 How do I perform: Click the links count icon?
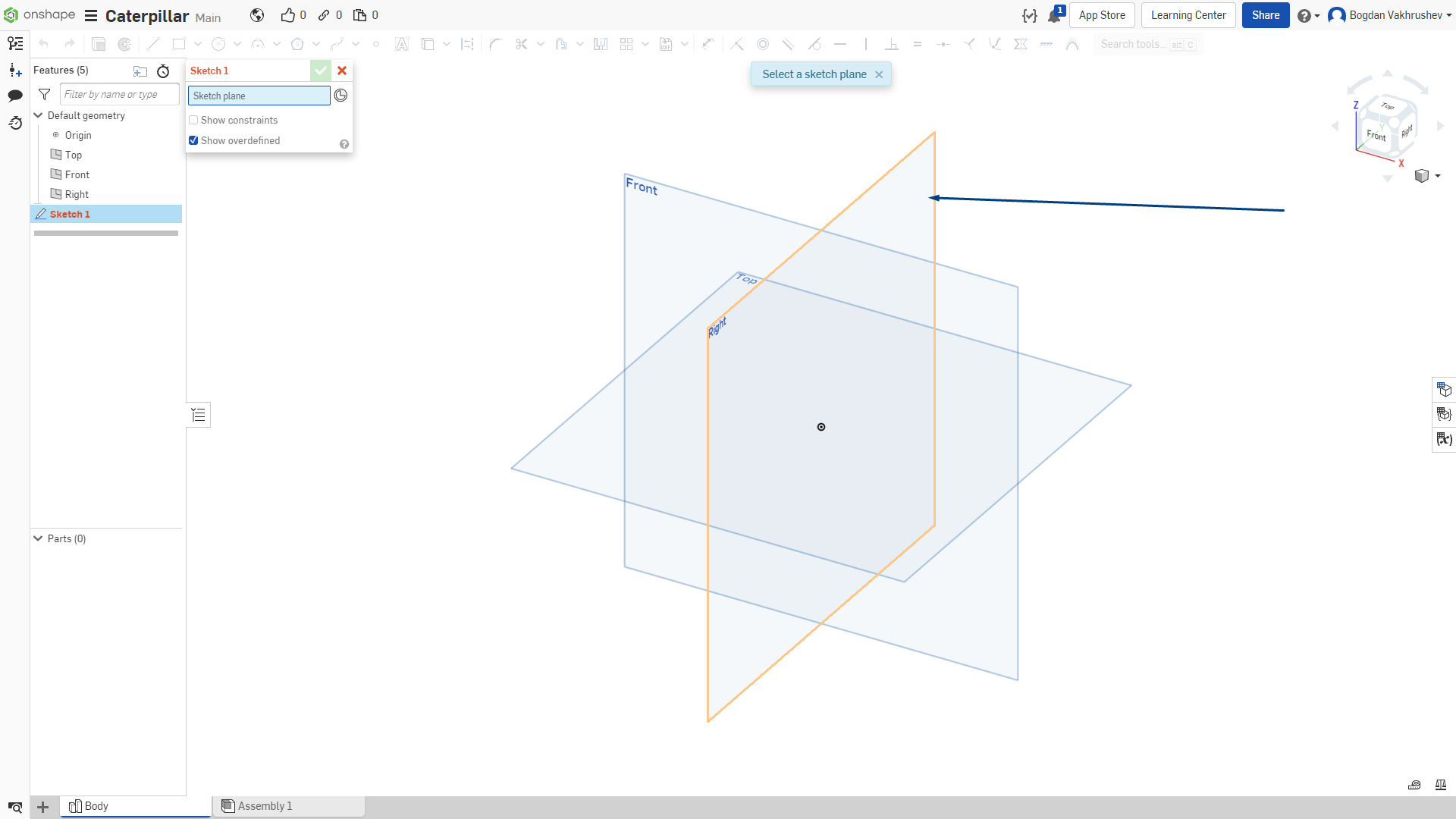coord(324,15)
